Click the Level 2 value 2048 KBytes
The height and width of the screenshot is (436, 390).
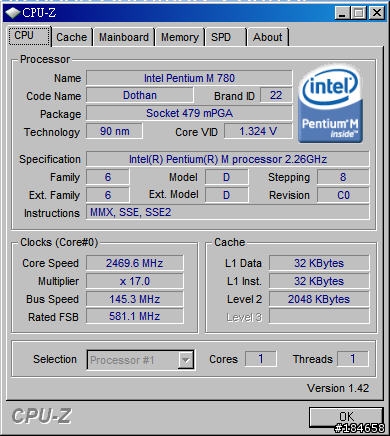(x=319, y=299)
